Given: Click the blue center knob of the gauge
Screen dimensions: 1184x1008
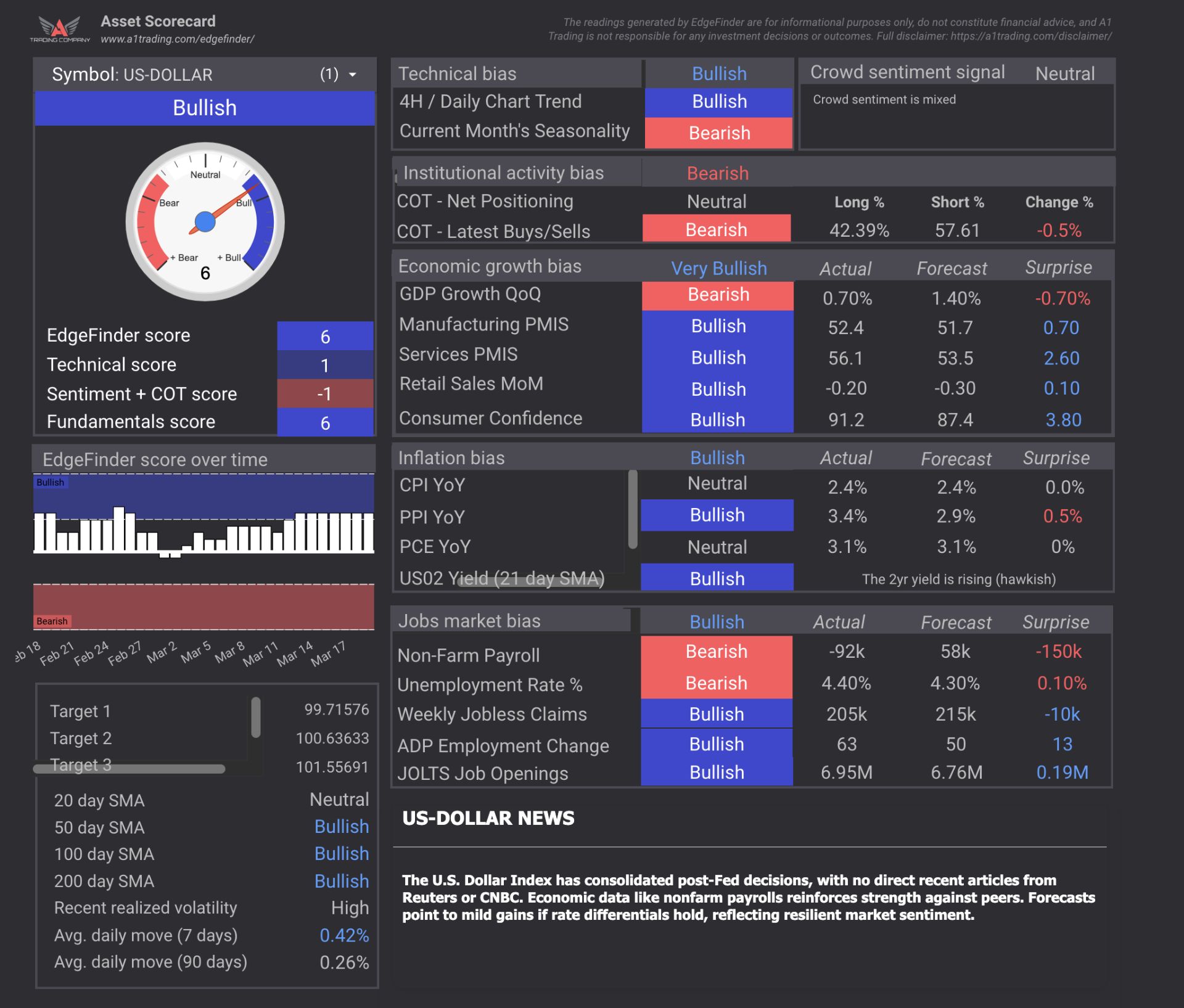Looking at the screenshot, I should [x=205, y=221].
